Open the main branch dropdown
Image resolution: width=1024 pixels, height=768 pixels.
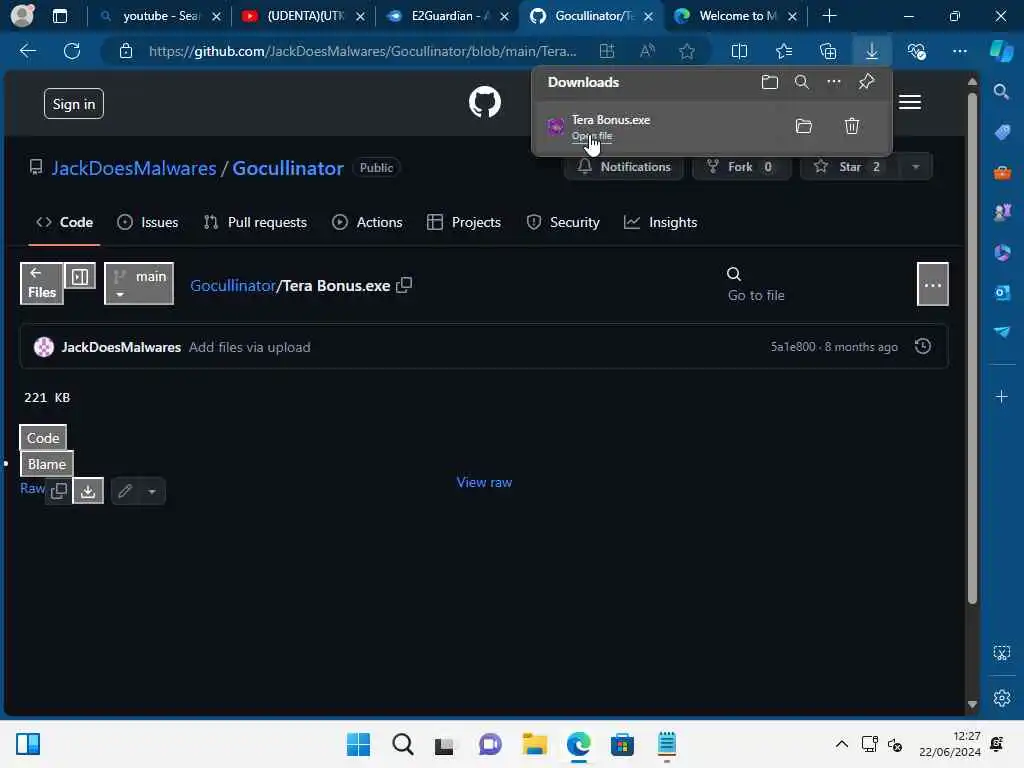tap(139, 283)
